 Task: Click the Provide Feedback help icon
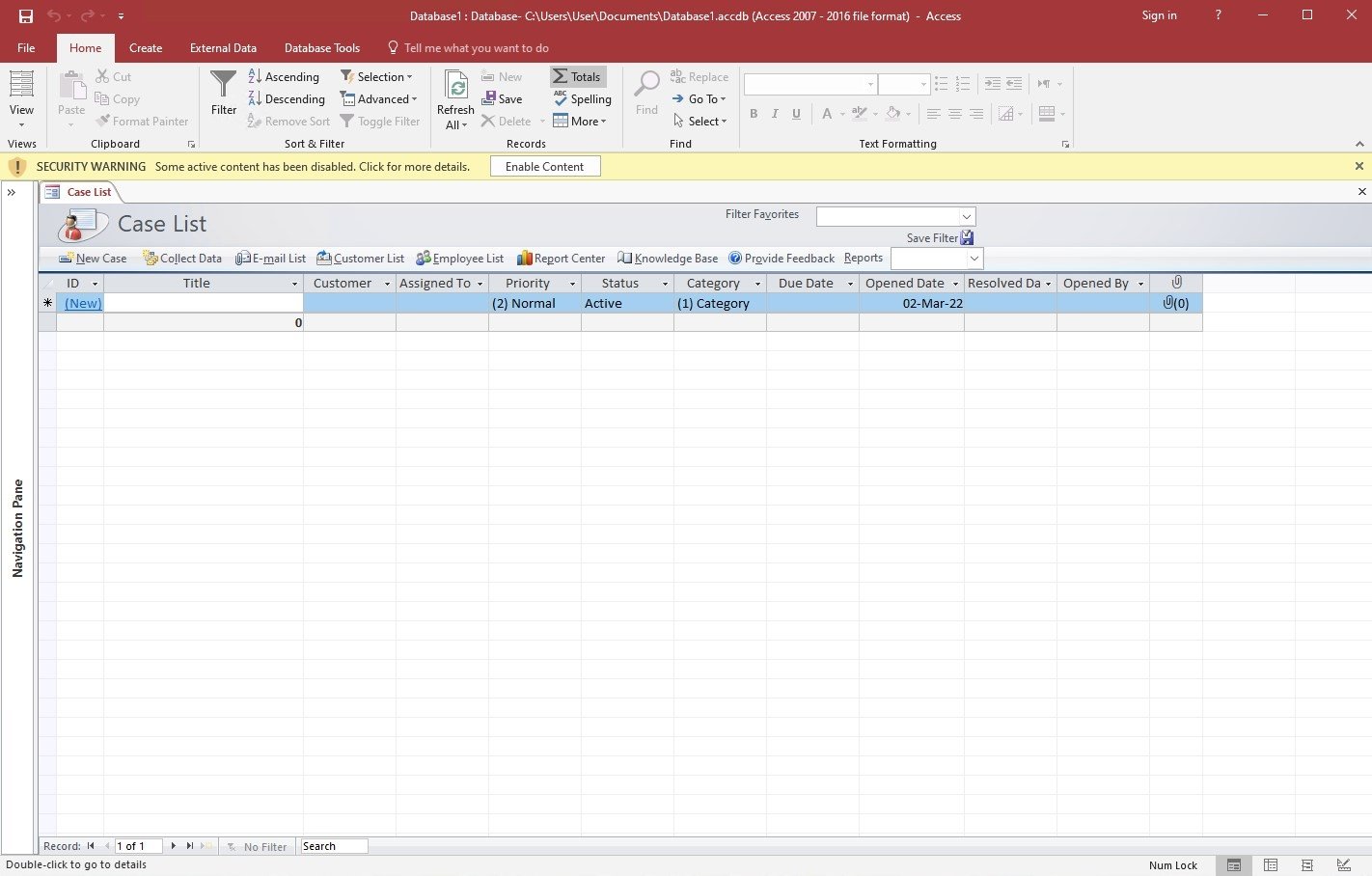tap(735, 259)
